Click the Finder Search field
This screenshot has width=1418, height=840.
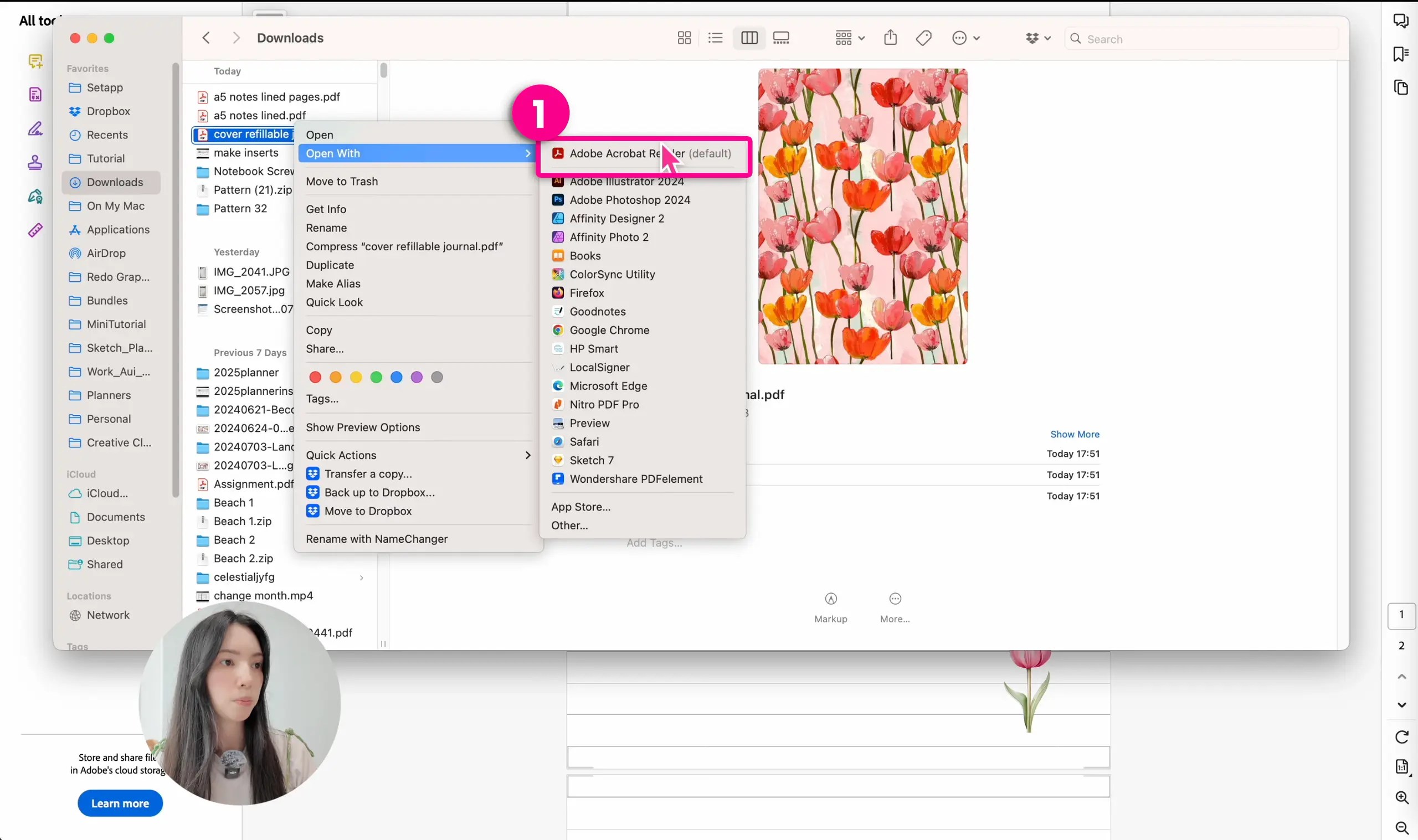pos(1201,39)
